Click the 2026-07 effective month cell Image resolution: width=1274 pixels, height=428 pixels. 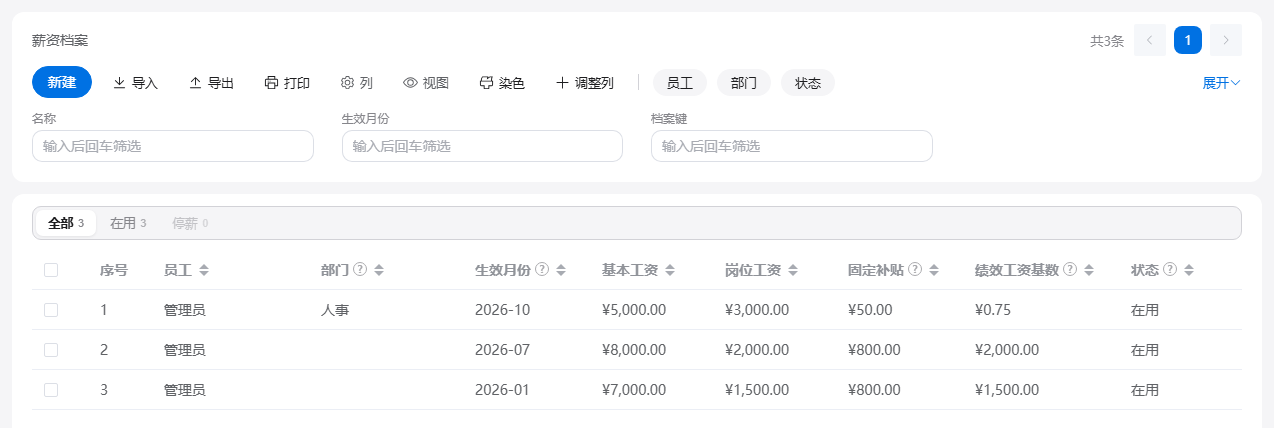[x=502, y=350]
